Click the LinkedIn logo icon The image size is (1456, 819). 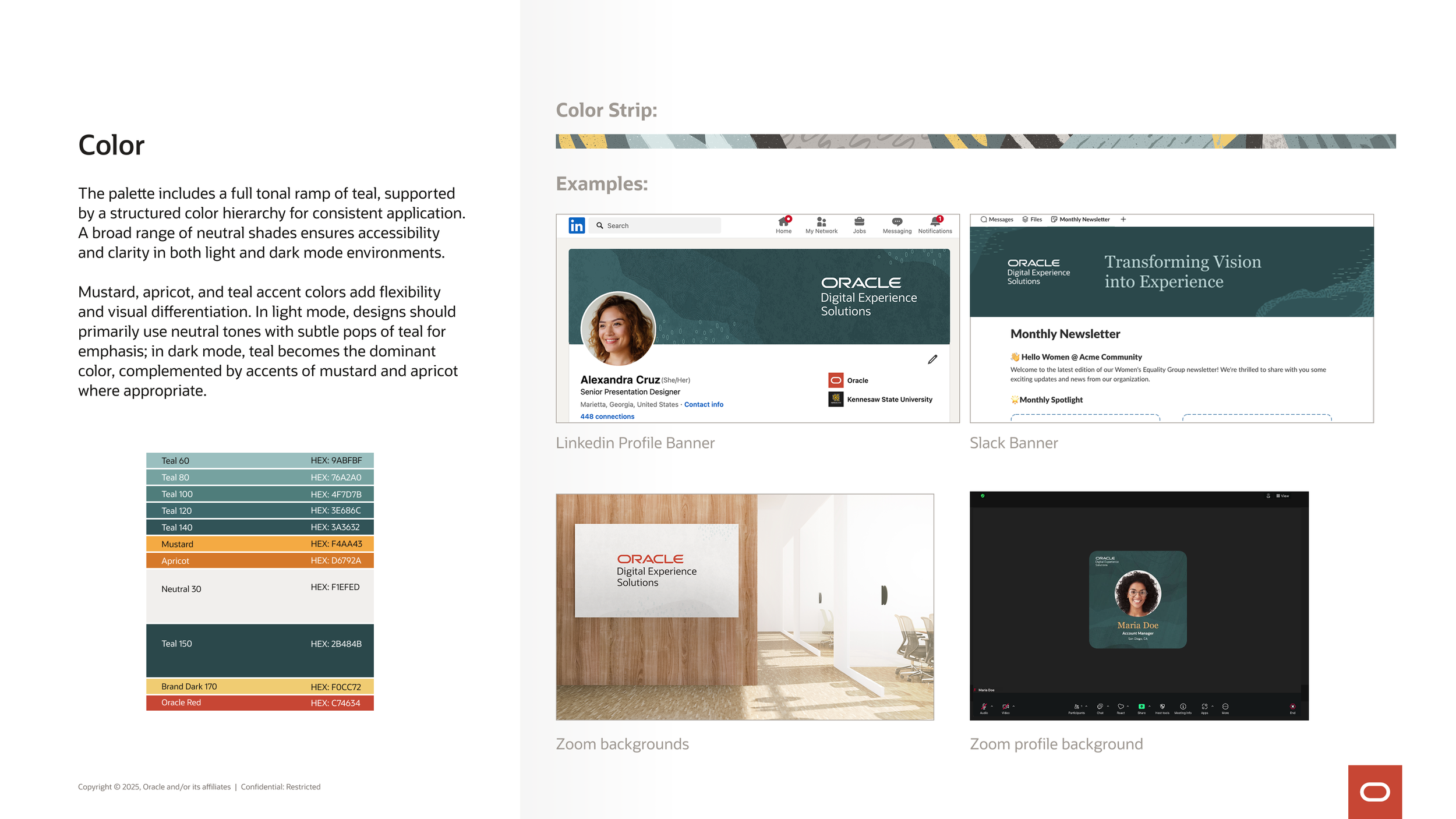click(x=577, y=225)
